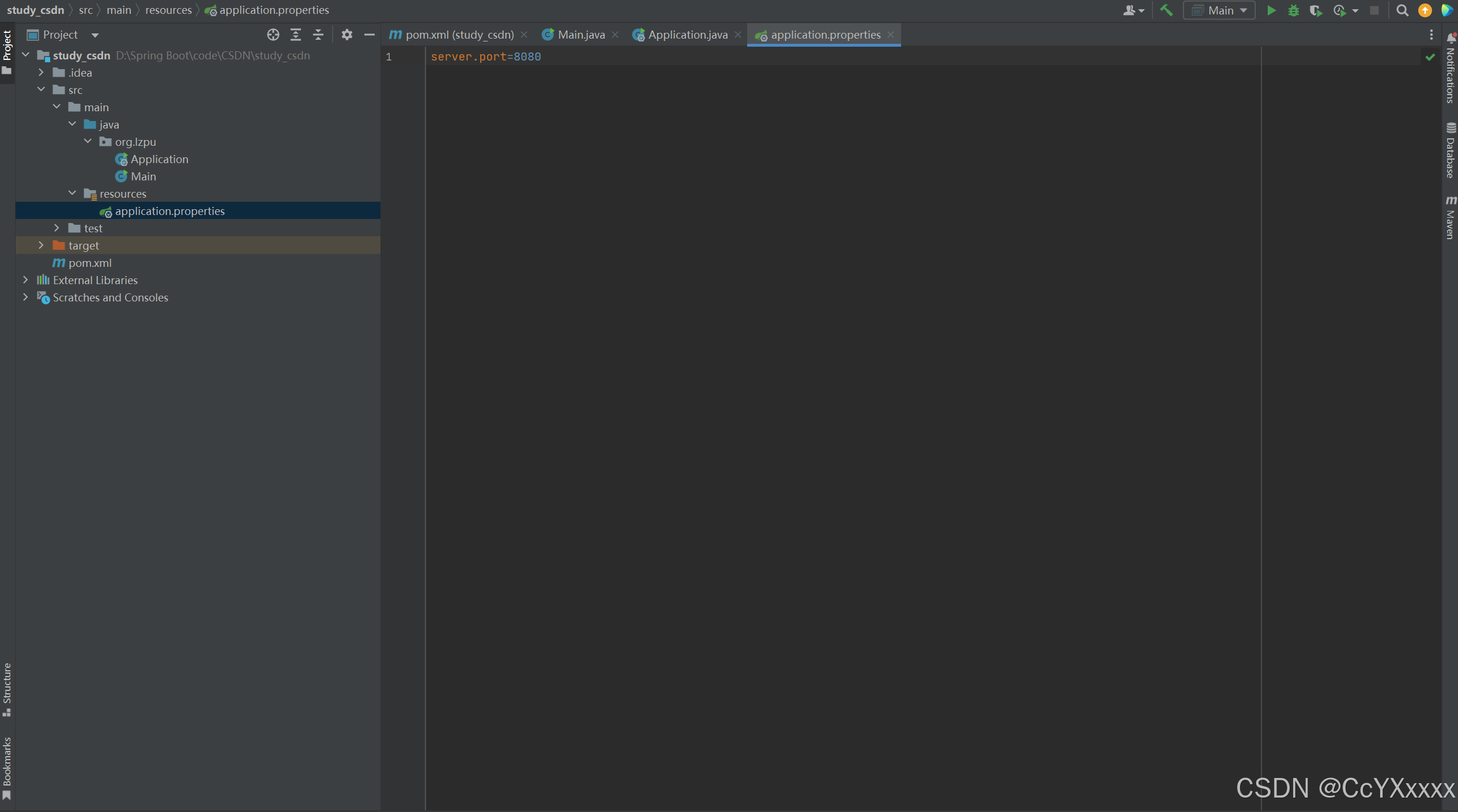Expand Scratches and Consoles node
The width and height of the screenshot is (1458, 812).
(25, 297)
